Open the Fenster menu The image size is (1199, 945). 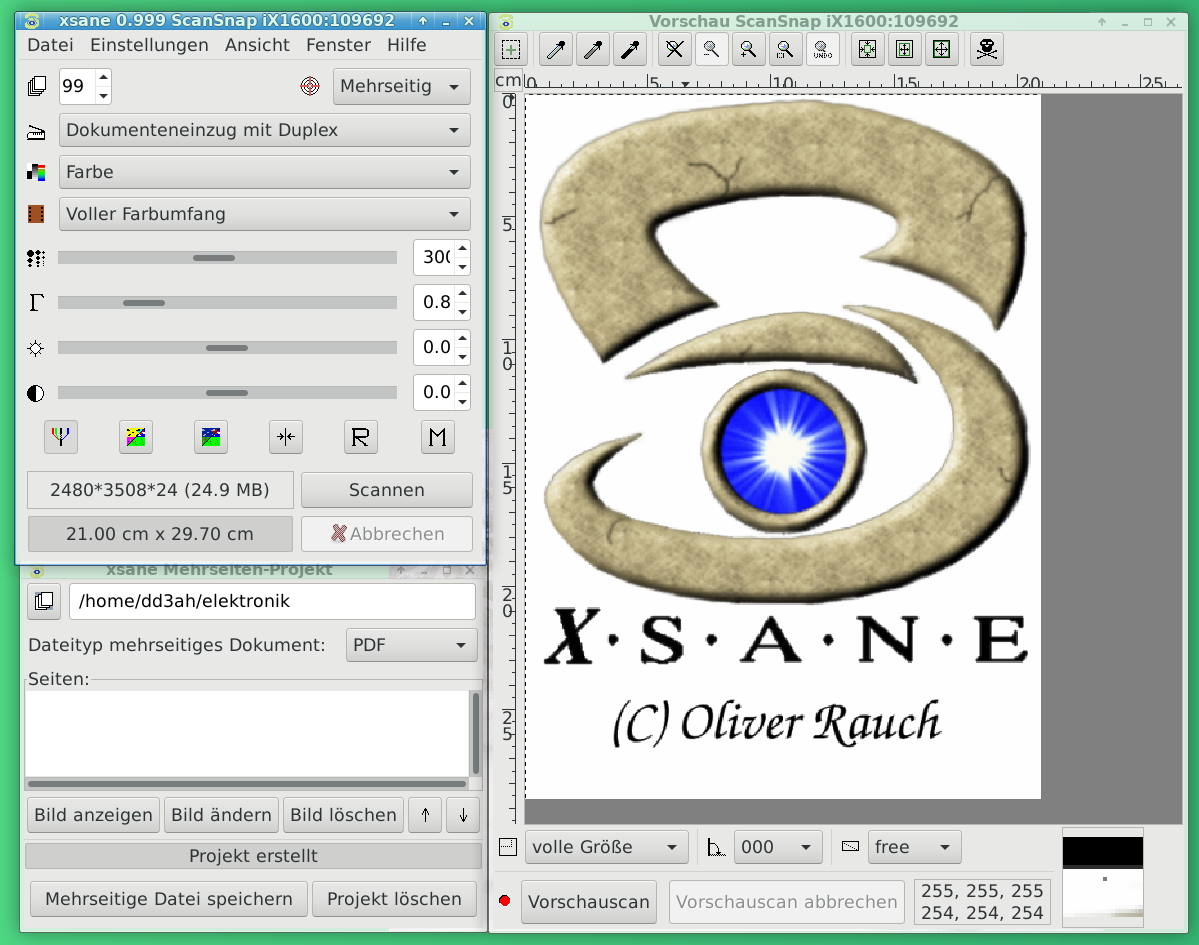tap(338, 45)
